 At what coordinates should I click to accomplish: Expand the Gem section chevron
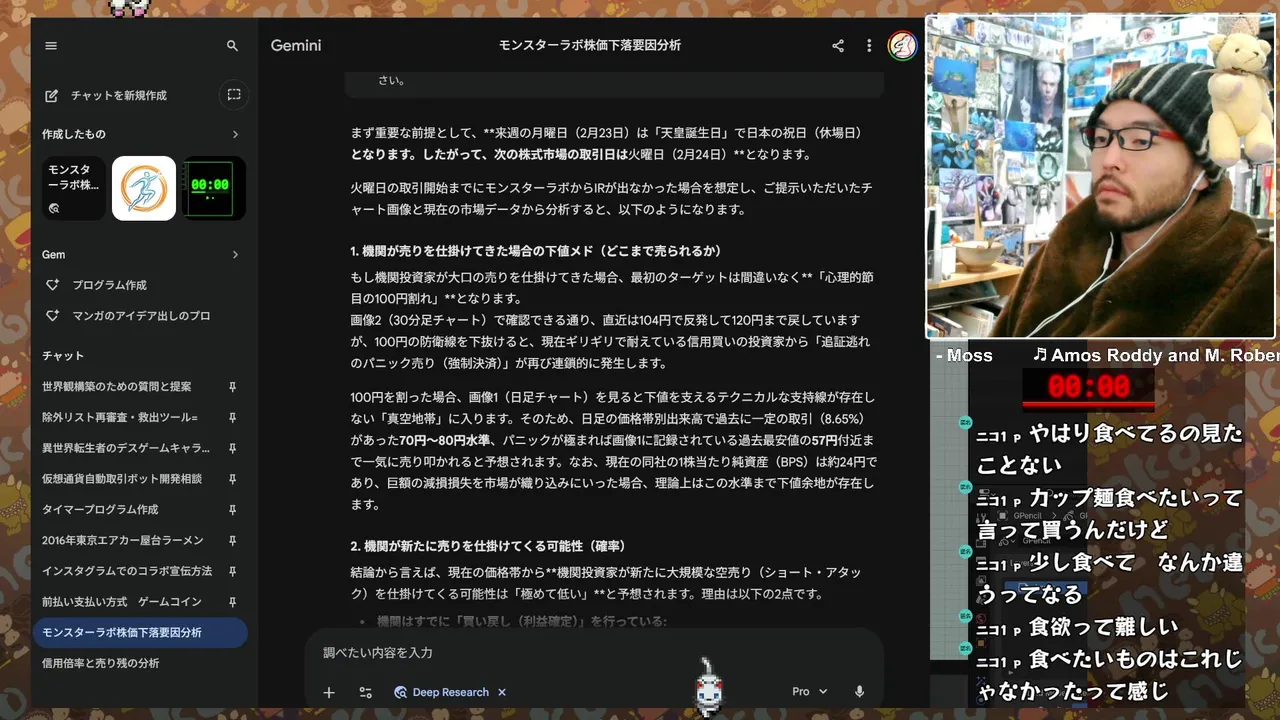tap(235, 255)
